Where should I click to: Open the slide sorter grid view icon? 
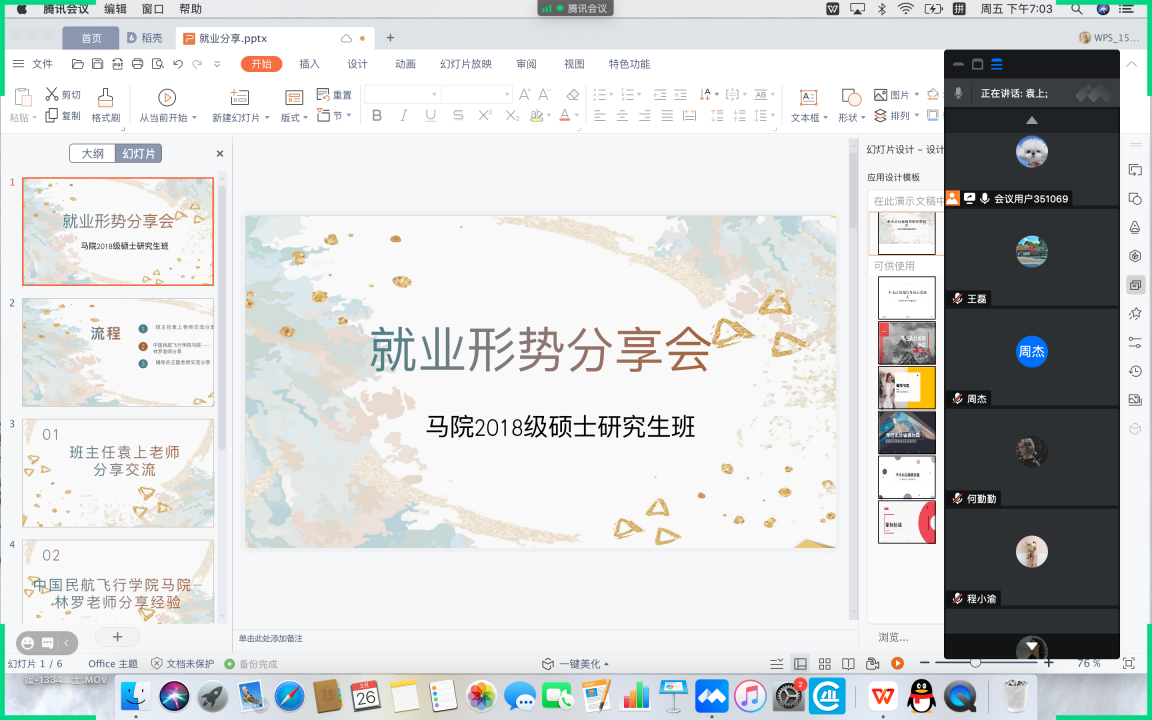click(x=824, y=664)
